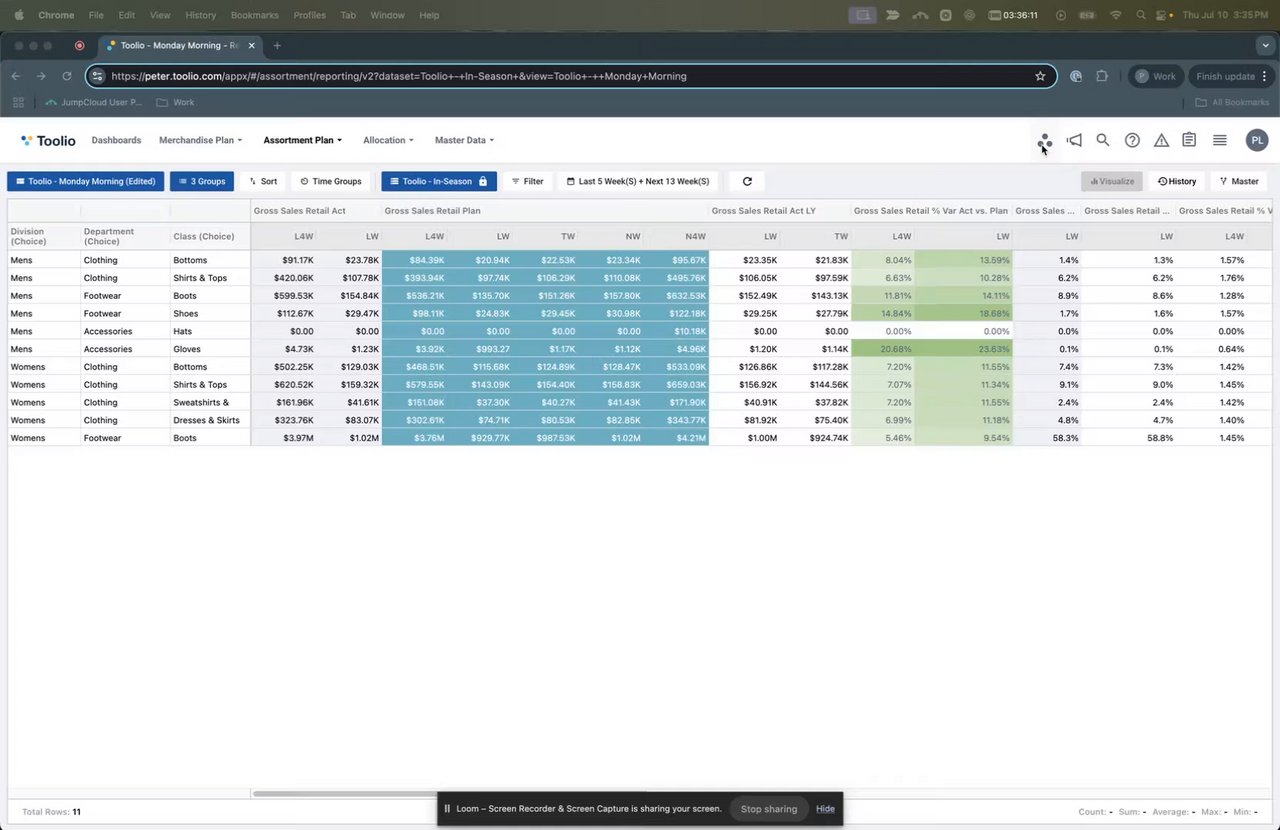Open the Chrome History menu
The image size is (1280, 830).
200,15
